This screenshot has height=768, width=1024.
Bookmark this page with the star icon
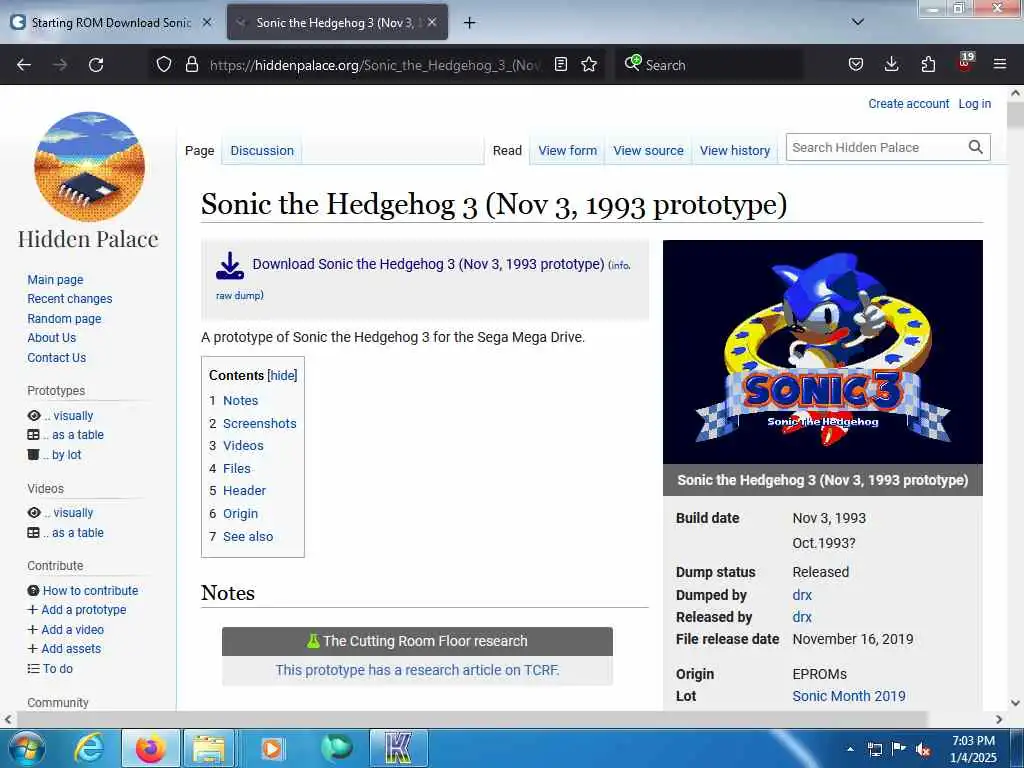tap(589, 65)
